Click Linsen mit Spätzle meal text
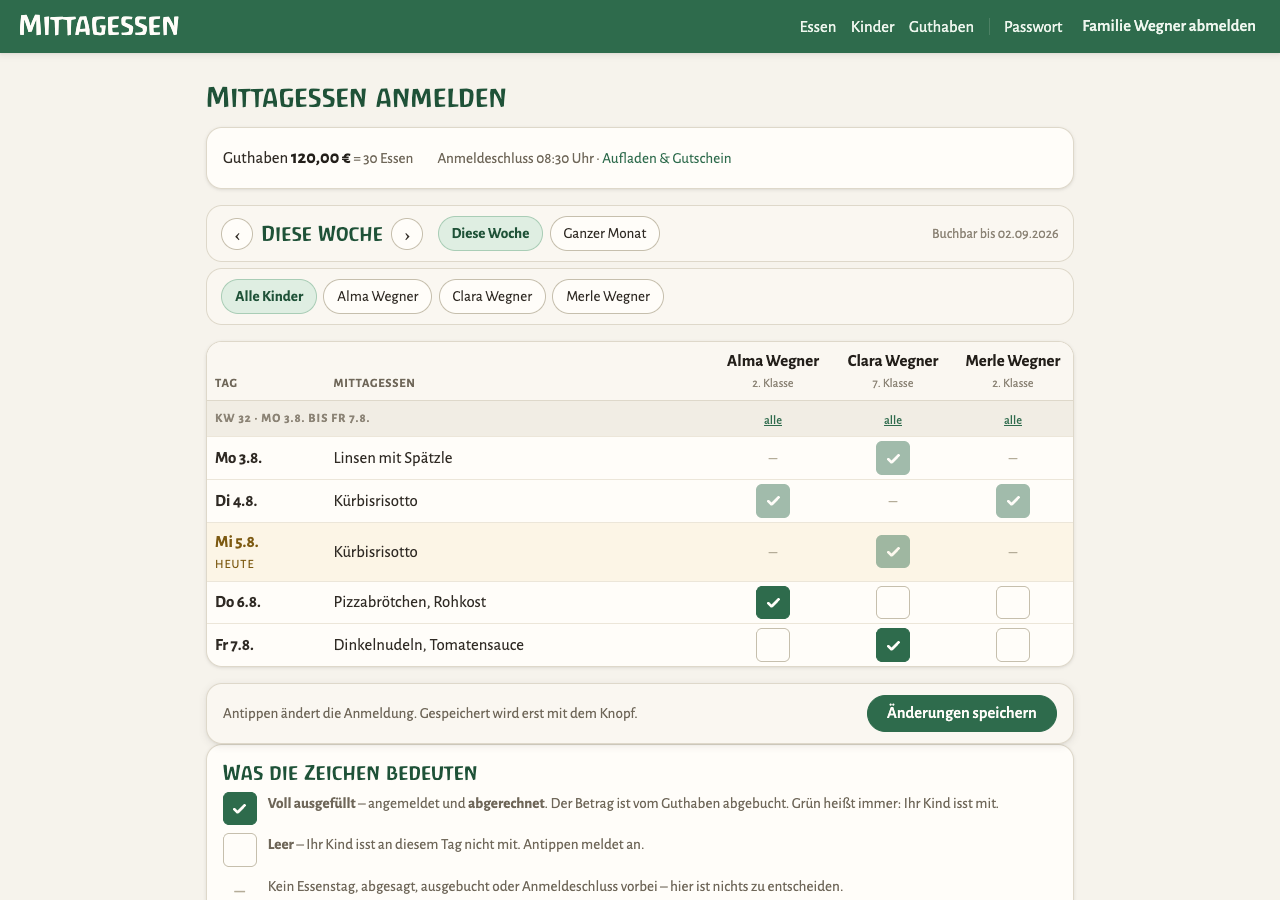This screenshot has width=1280, height=900. click(393, 458)
